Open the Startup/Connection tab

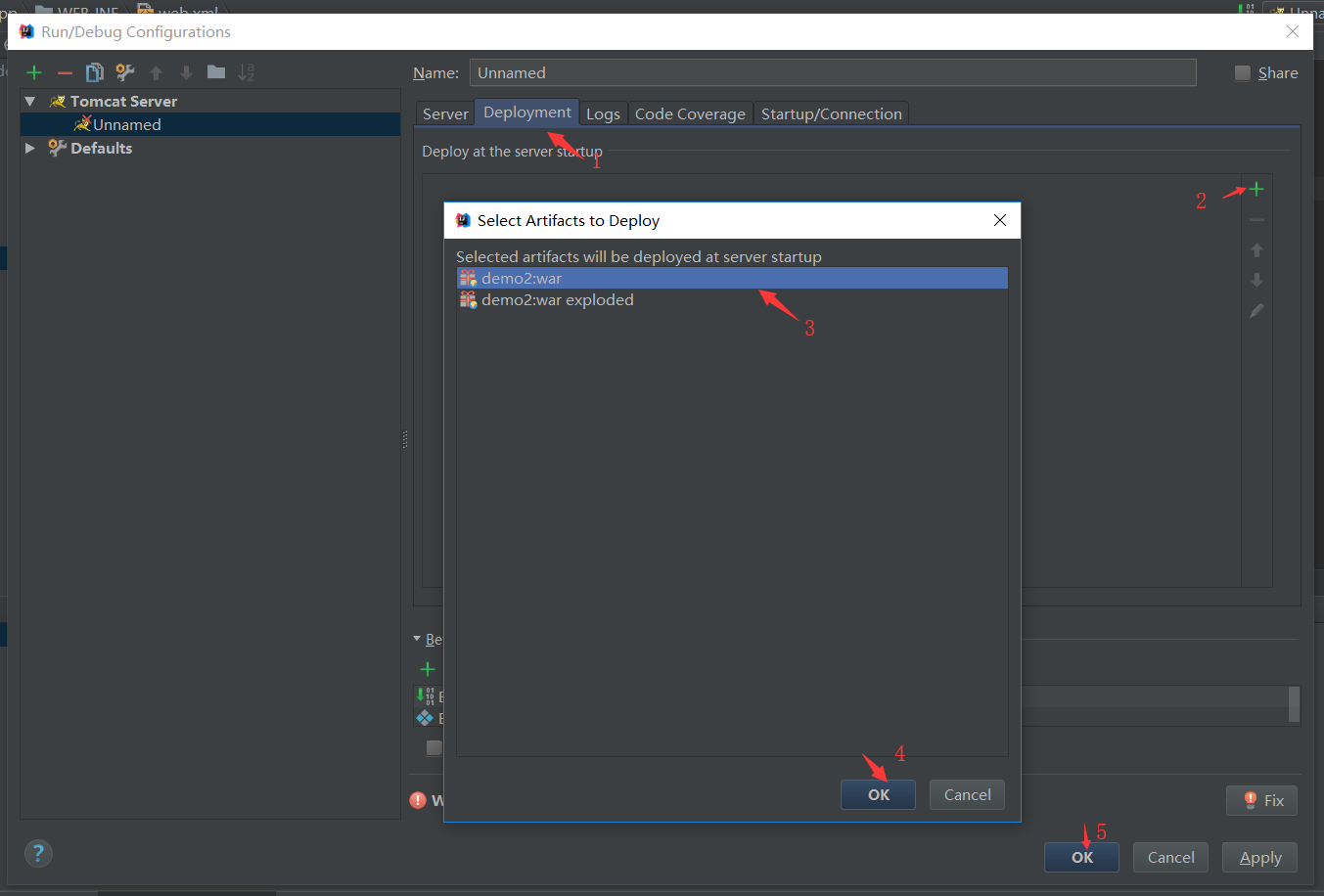[x=832, y=113]
